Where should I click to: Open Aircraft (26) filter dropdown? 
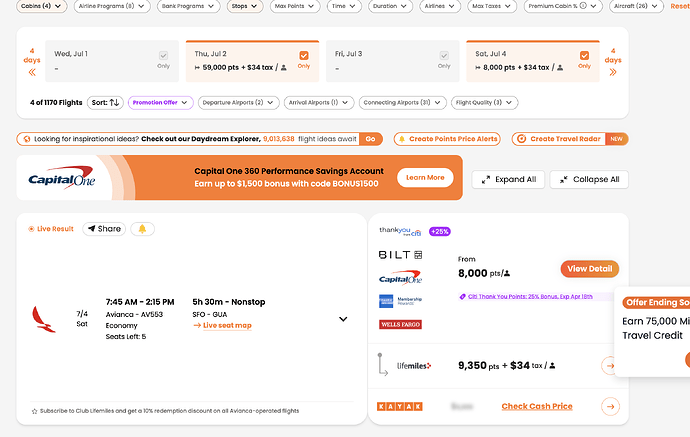[636, 6]
